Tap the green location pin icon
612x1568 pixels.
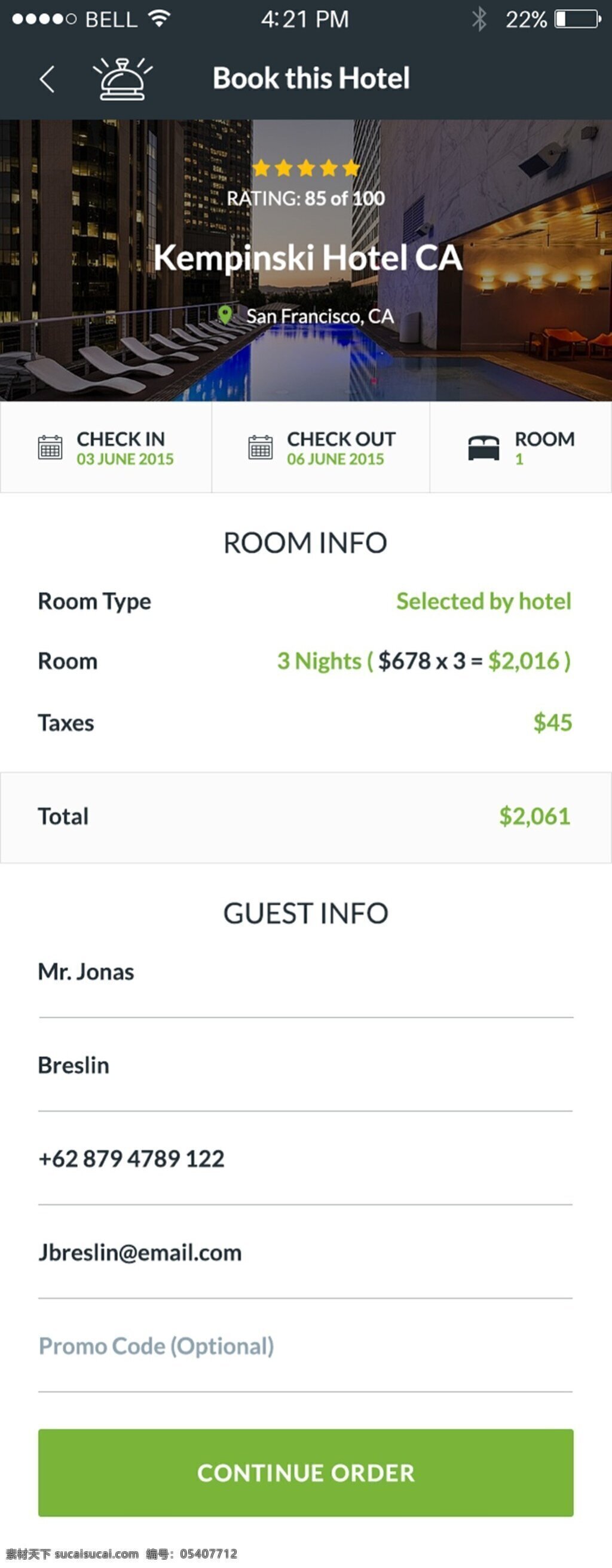coord(225,315)
